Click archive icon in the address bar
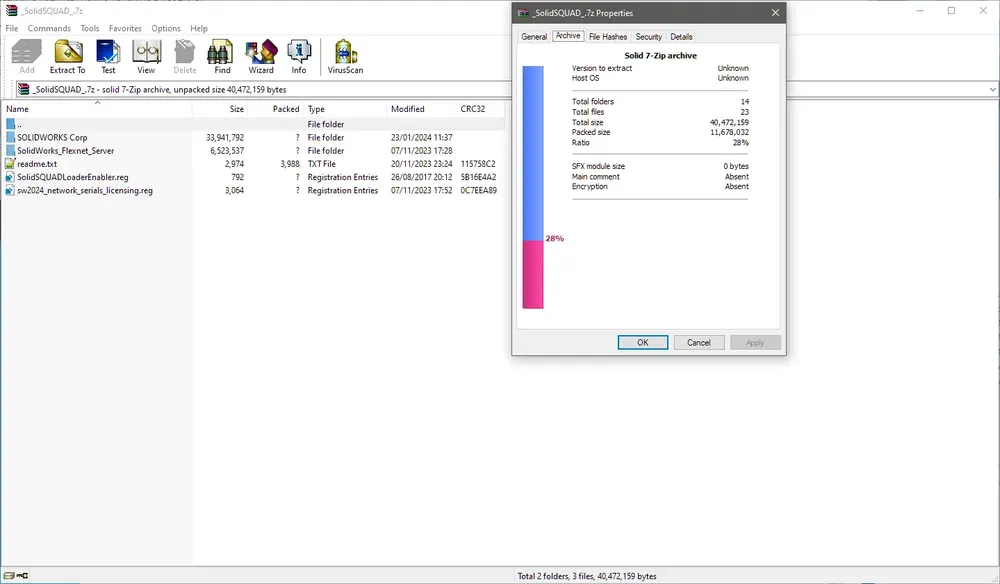1000x584 pixels. (24, 89)
